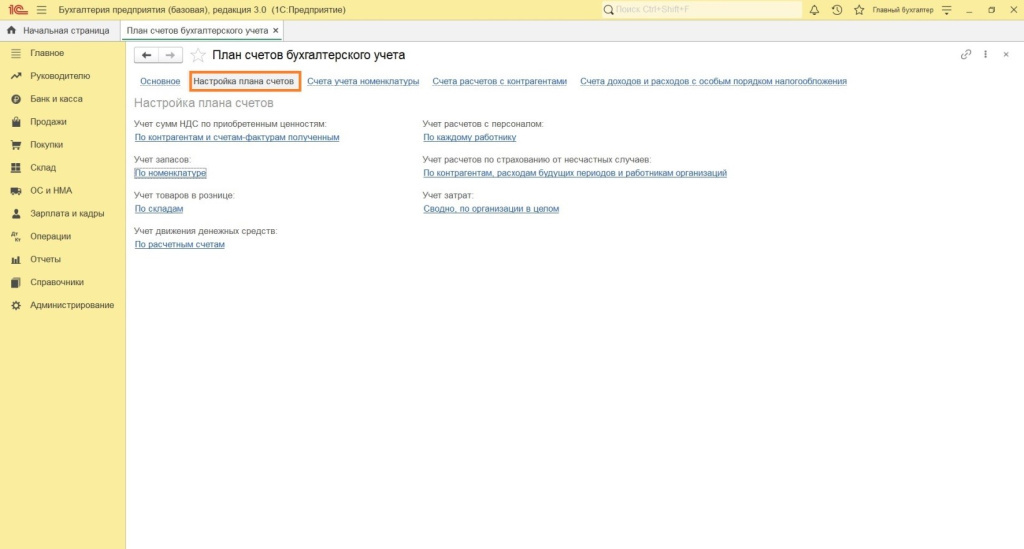This screenshot has width=1024, height=549.
Task: Open the Банк и касса section
Action: [x=56, y=99]
